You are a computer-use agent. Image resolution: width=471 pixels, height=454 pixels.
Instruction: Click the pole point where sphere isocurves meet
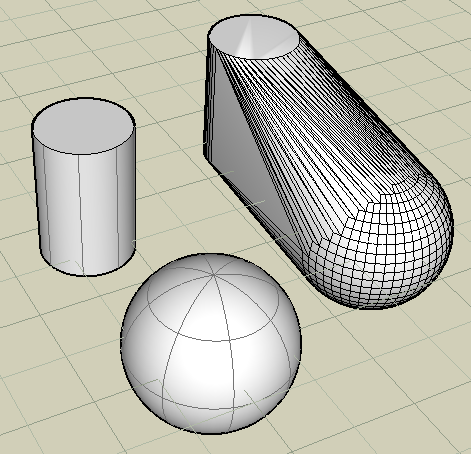(x=214, y=274)
